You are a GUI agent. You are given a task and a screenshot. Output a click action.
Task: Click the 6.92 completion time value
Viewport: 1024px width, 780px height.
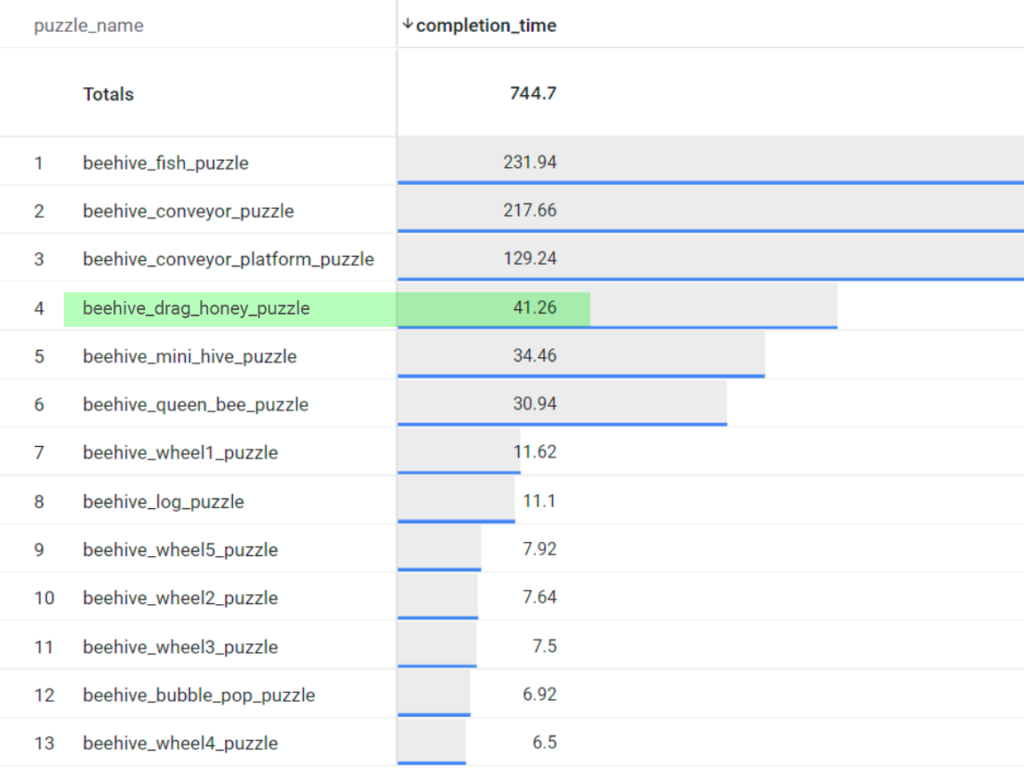(539, 694)
